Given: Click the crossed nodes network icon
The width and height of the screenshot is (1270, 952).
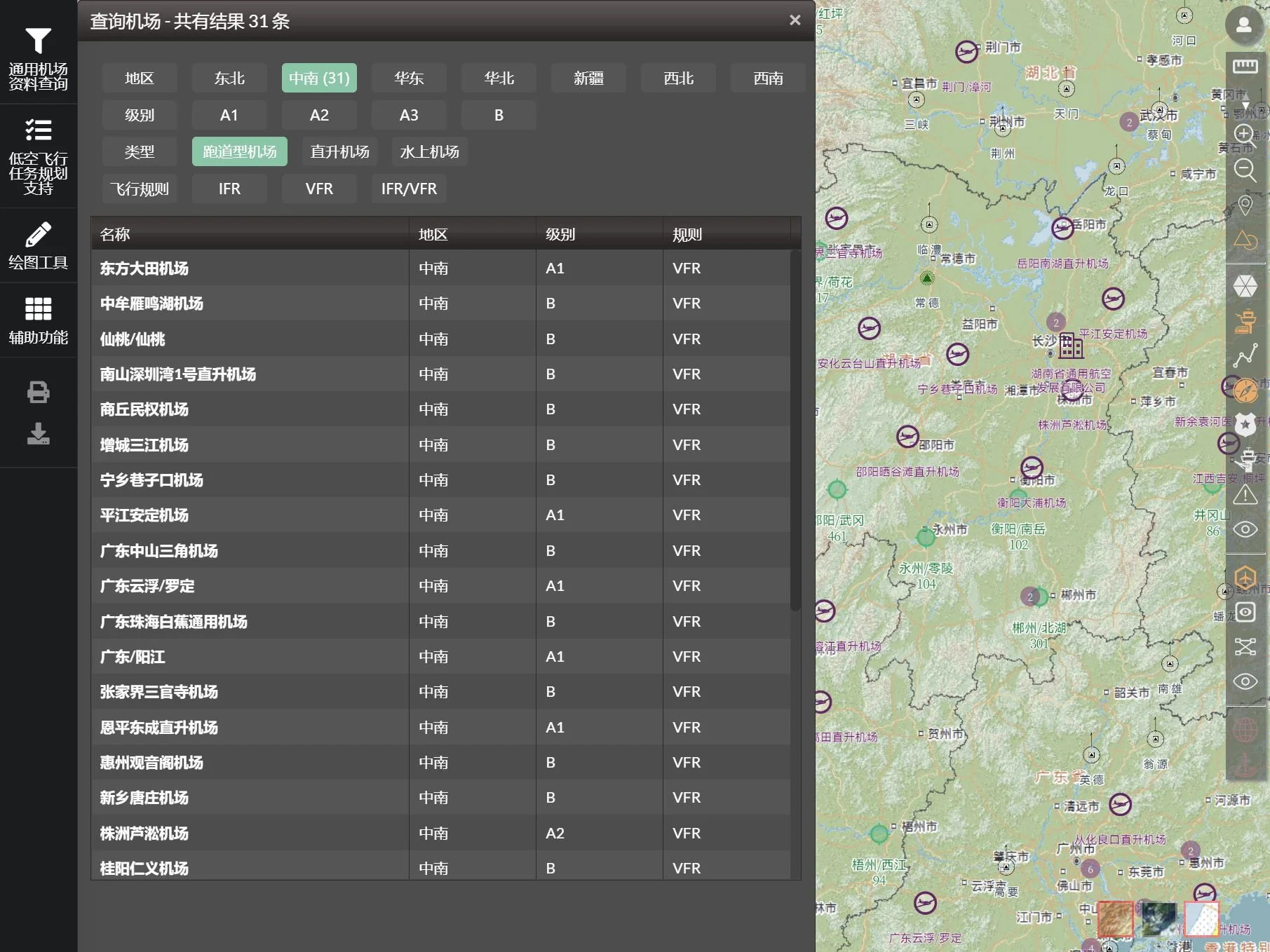Looking at the screenshot, I should tap(1245, 646).
